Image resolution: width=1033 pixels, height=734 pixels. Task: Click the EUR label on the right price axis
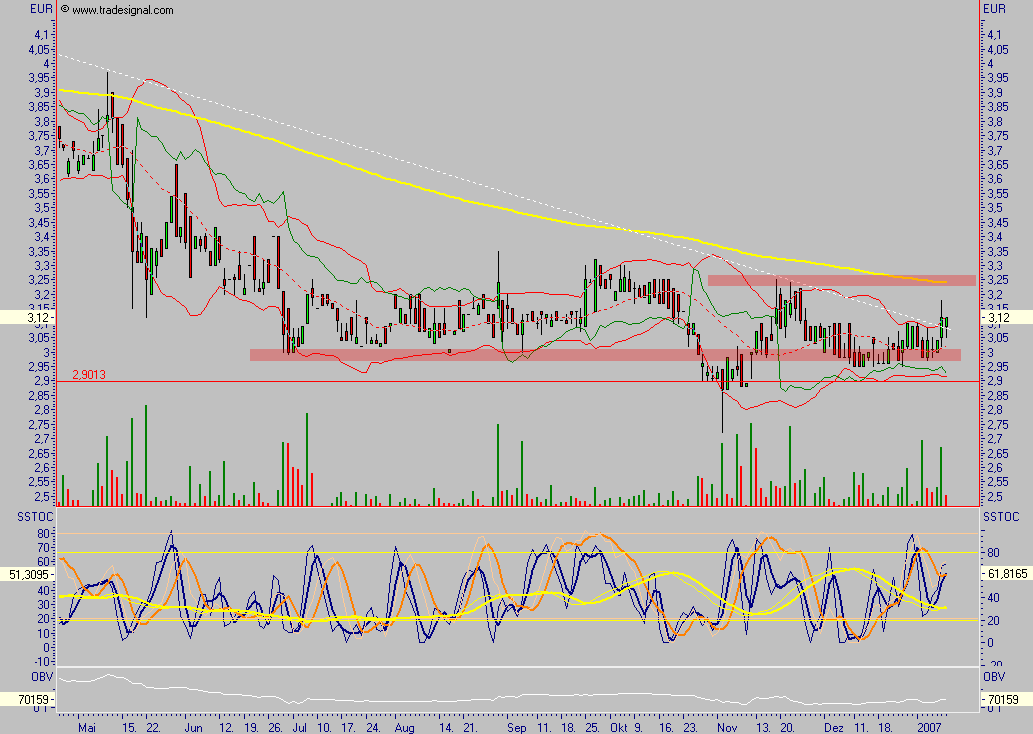coord(993,7)
